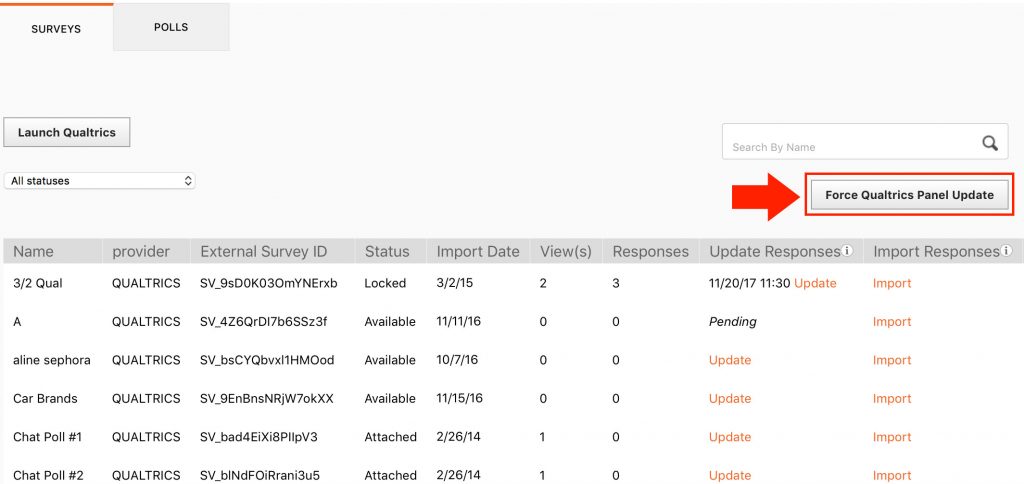
Task: Click info icon beside Import Responses header
Action: pyautogui.click(x=1006, y=251)
